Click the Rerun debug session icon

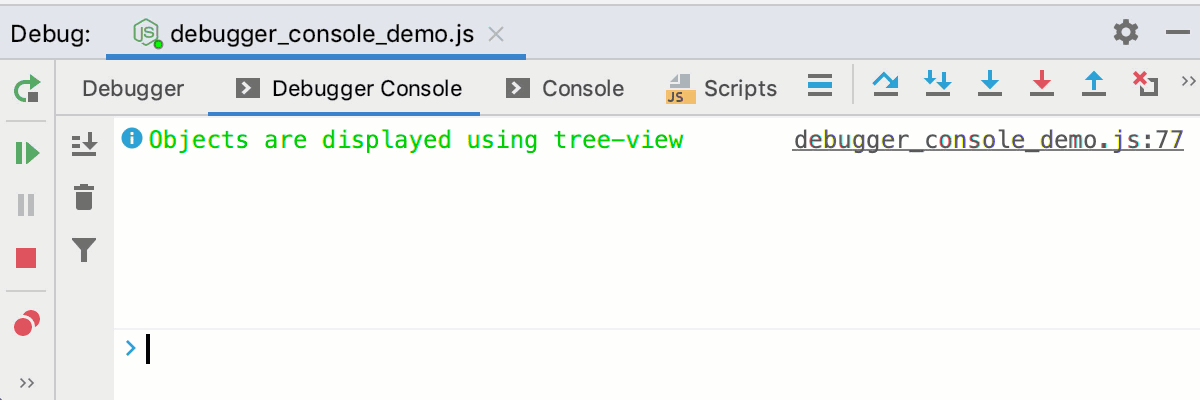pyautogui.click(x=26, y=89)
